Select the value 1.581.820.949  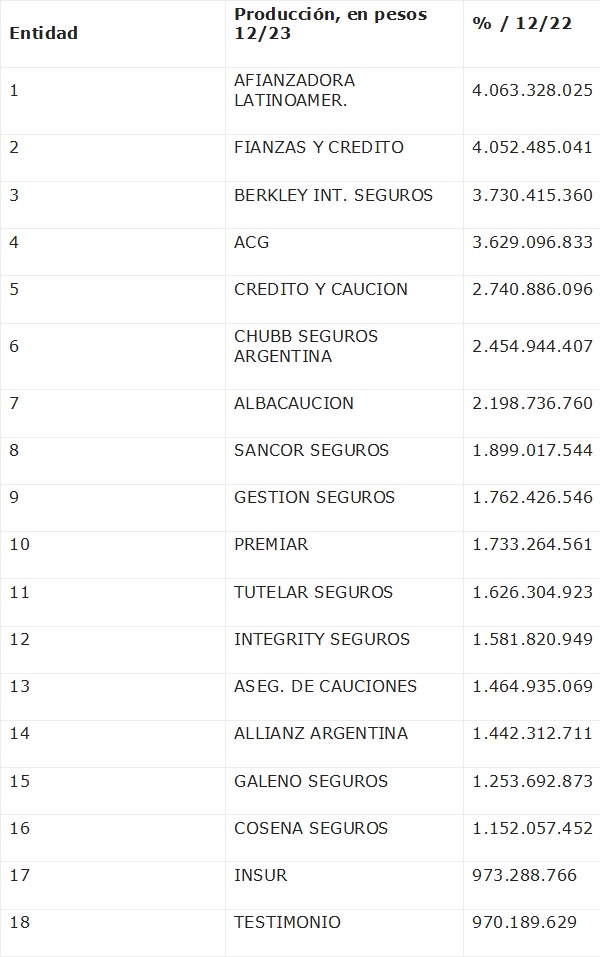(x=532, y=639)
